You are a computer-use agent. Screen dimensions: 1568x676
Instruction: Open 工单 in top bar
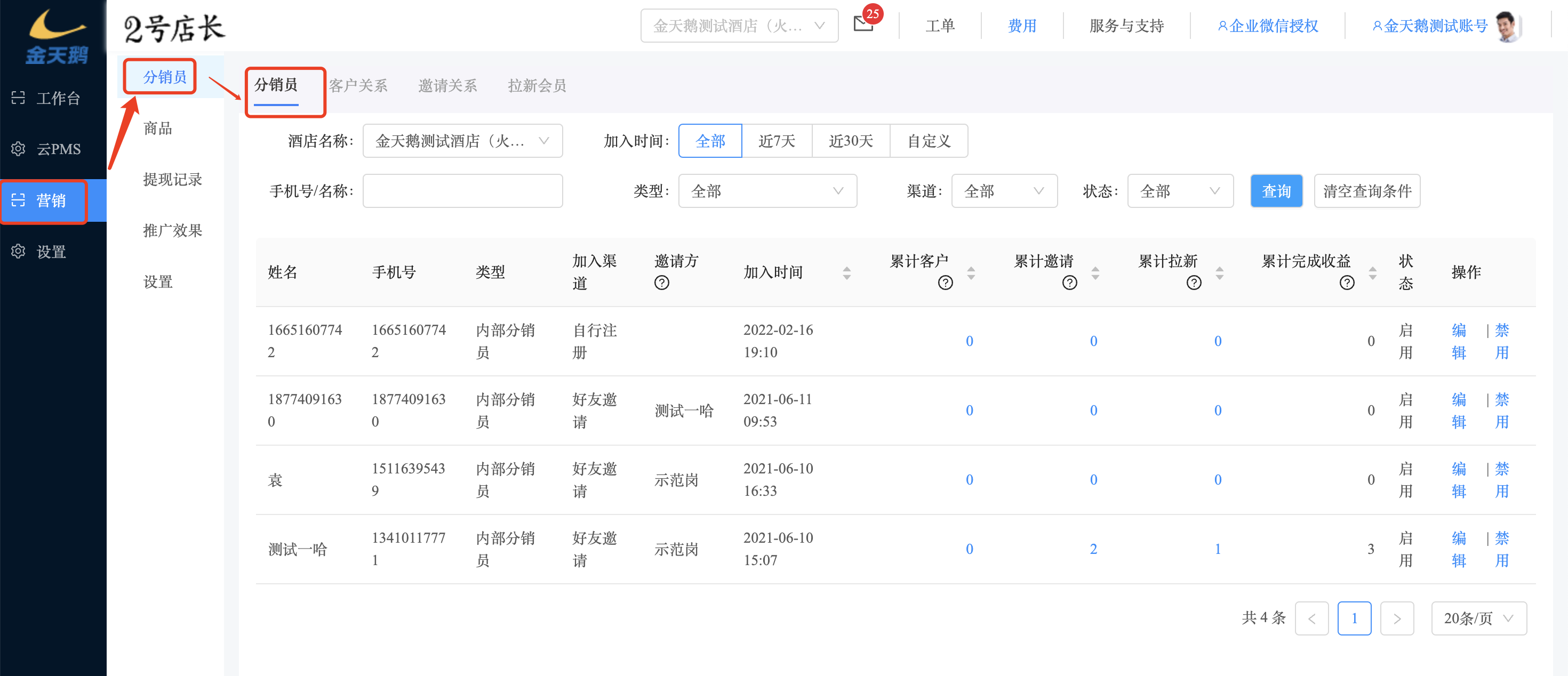pos(940,26)
